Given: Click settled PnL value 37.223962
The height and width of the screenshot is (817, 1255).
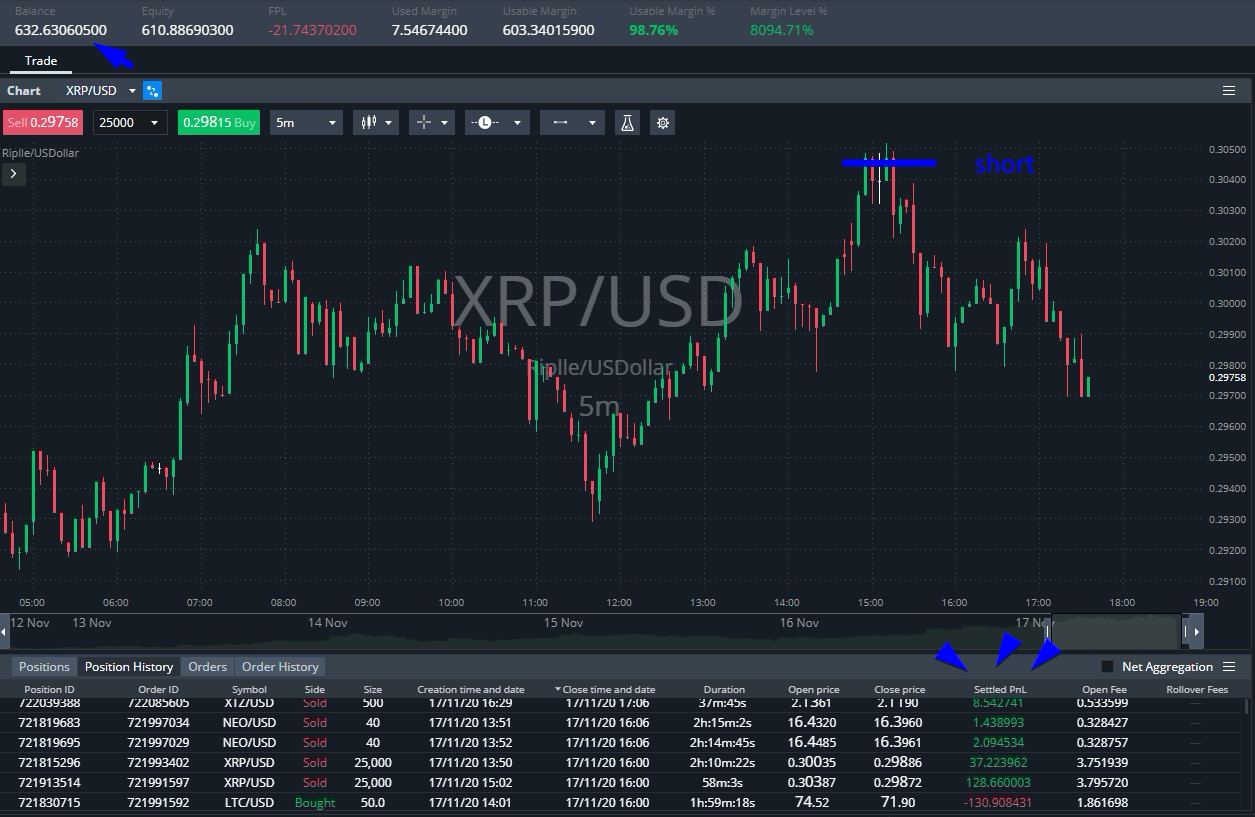Looking at the screenshot, I should [1000, 762].
